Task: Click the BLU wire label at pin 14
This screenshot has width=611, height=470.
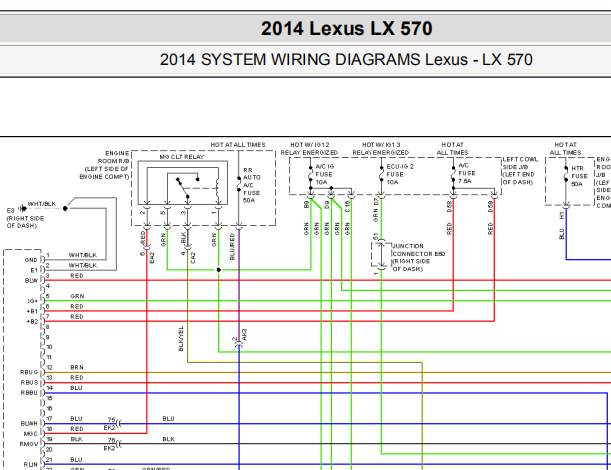Action: tap(76, 388)
